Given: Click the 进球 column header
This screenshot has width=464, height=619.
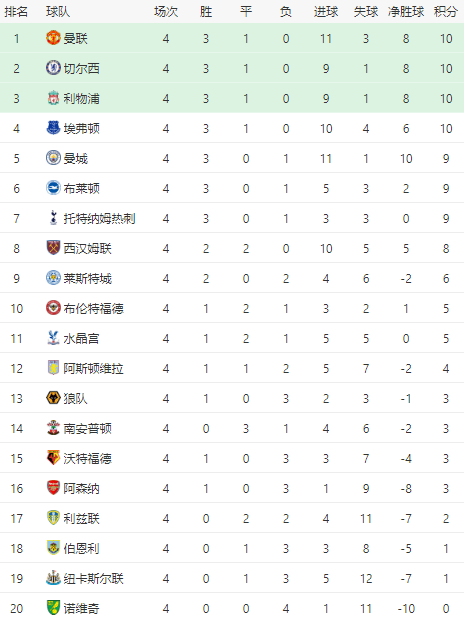Looking at the screenshot, I should [x=326, y=12].
